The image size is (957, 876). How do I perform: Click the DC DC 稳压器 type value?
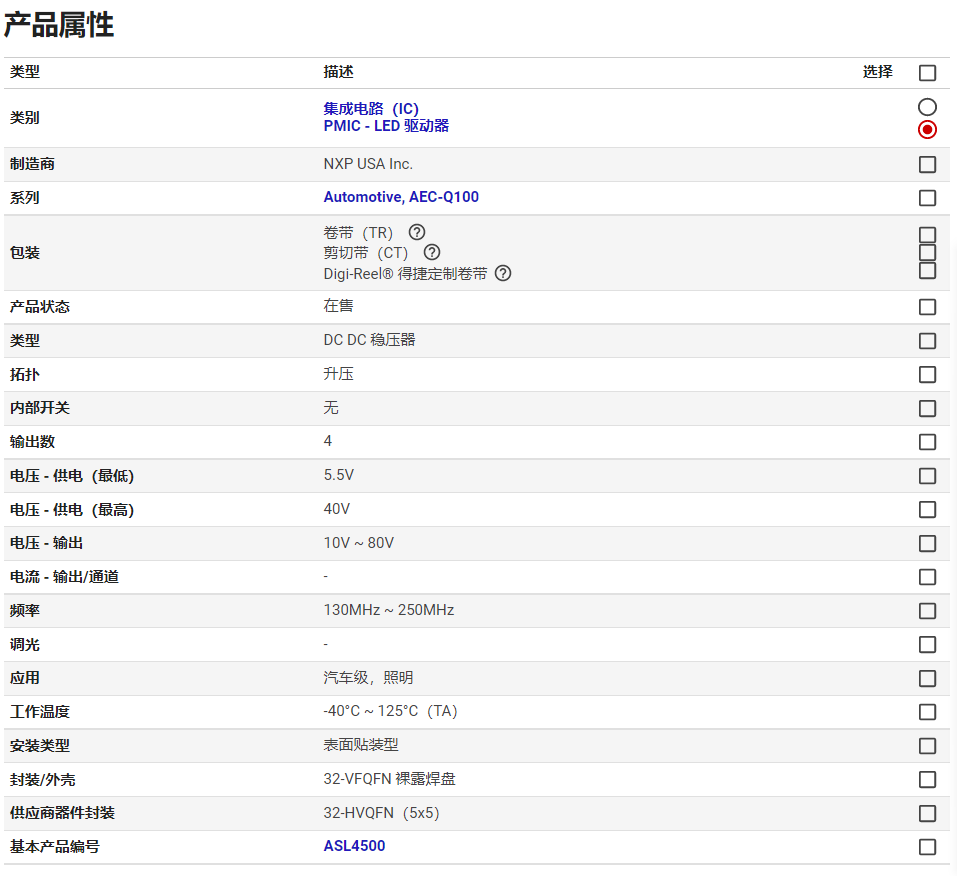369,340
